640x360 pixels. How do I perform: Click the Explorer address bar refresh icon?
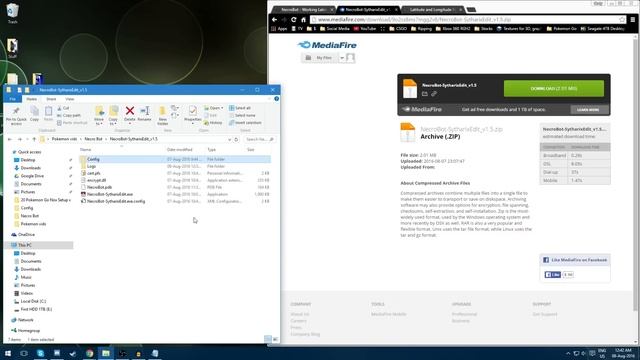click(x=236, y=139)
